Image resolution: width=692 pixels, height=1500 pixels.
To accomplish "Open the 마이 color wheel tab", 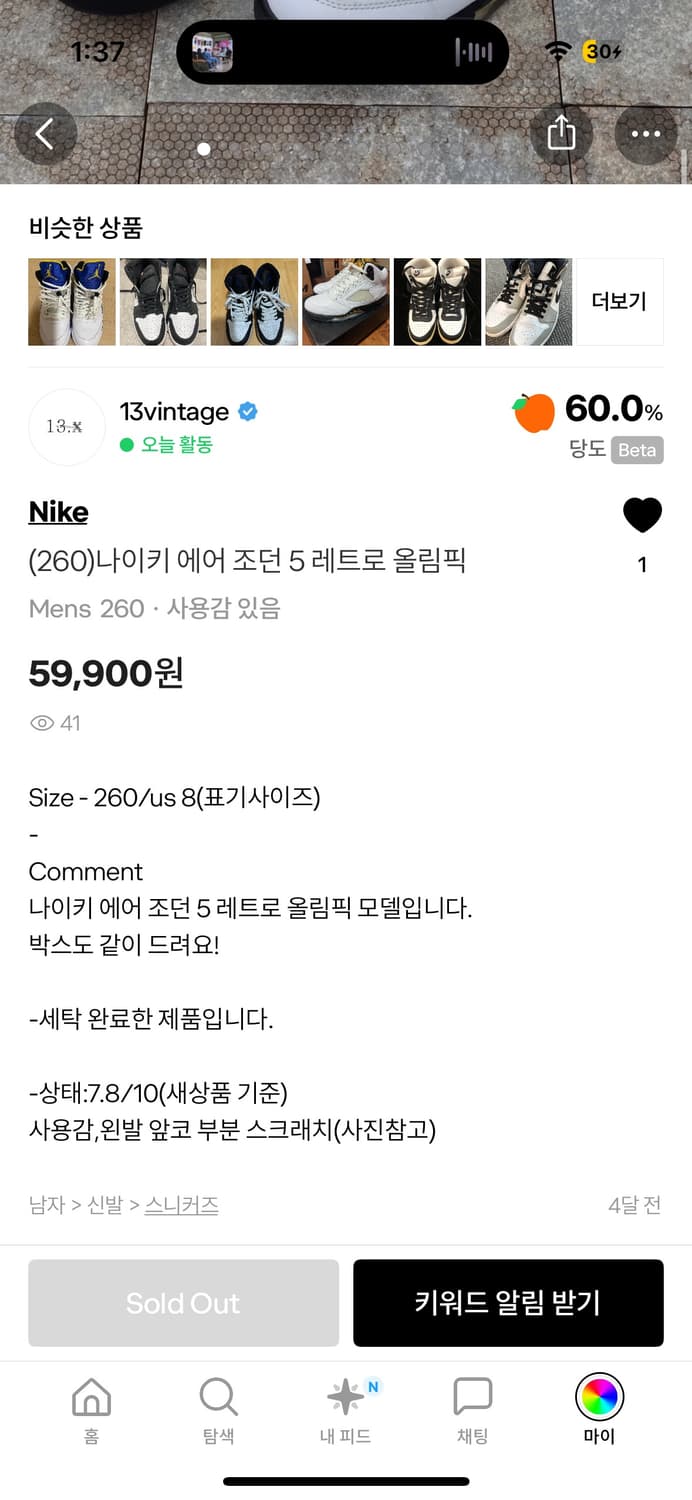I will tap(599, 1408).
